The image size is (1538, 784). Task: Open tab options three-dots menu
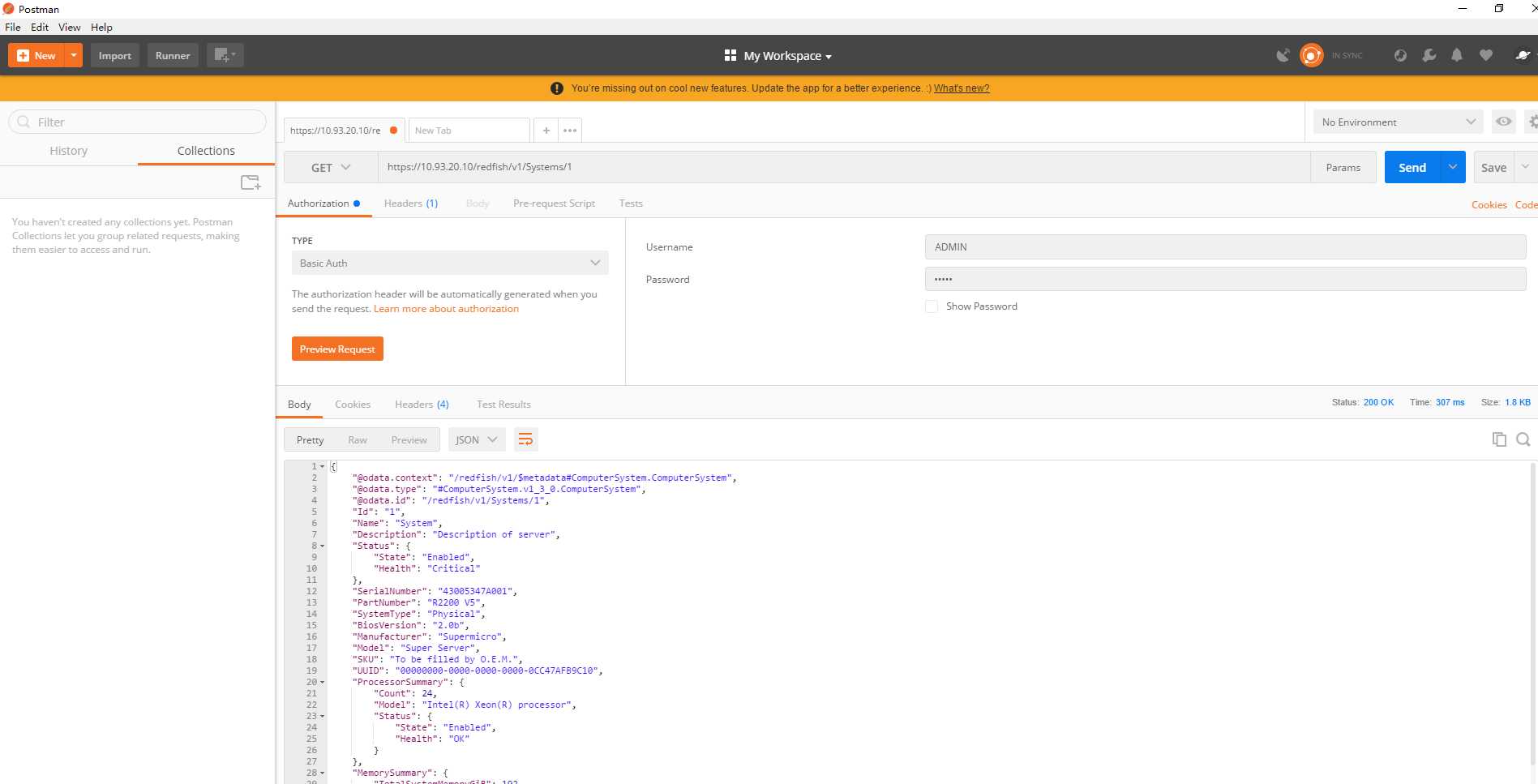[570, 131]
